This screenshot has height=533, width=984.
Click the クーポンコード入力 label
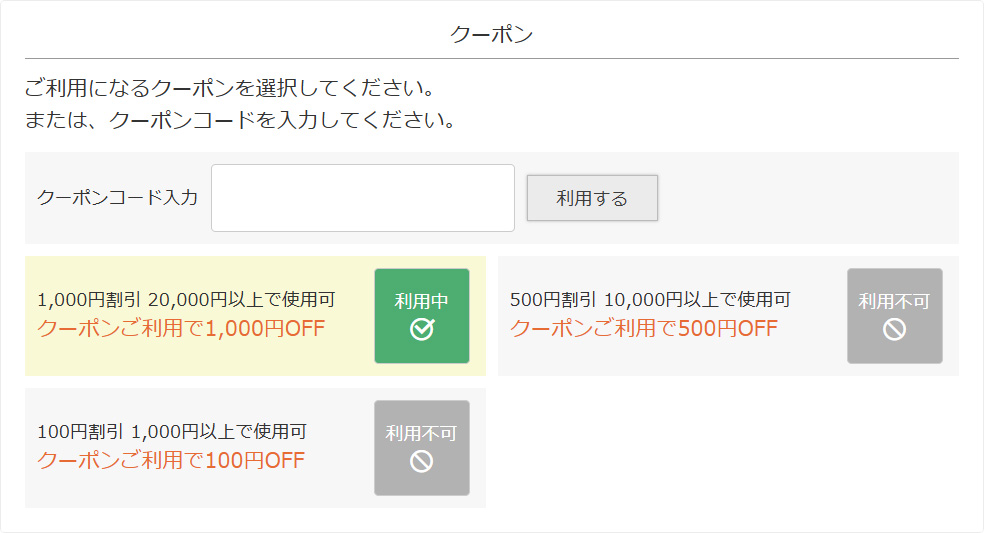[x=117, y=198]
